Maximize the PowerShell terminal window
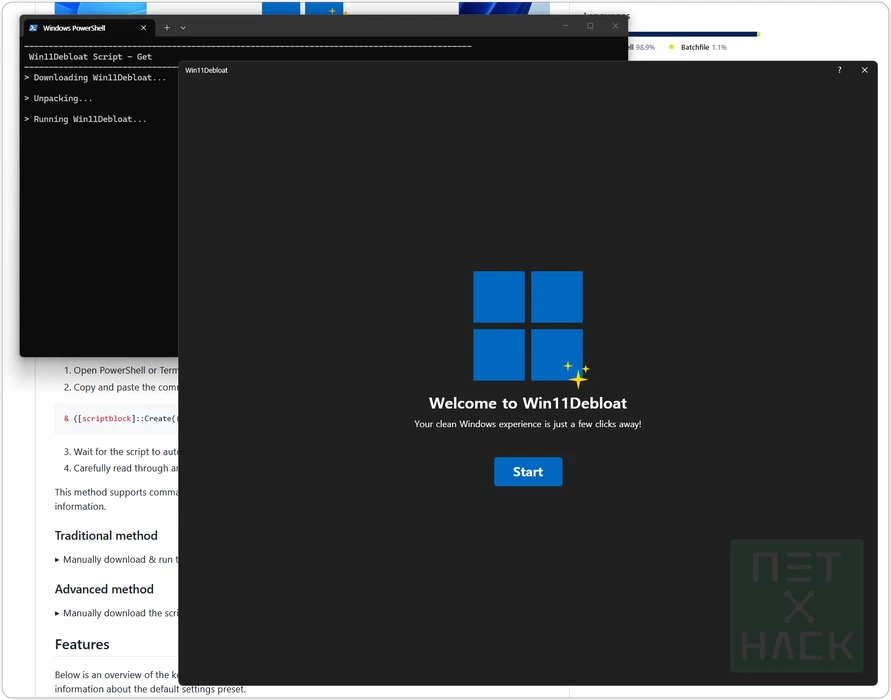The height and width of the screenshot is (700, 891). tap(590, 26)
